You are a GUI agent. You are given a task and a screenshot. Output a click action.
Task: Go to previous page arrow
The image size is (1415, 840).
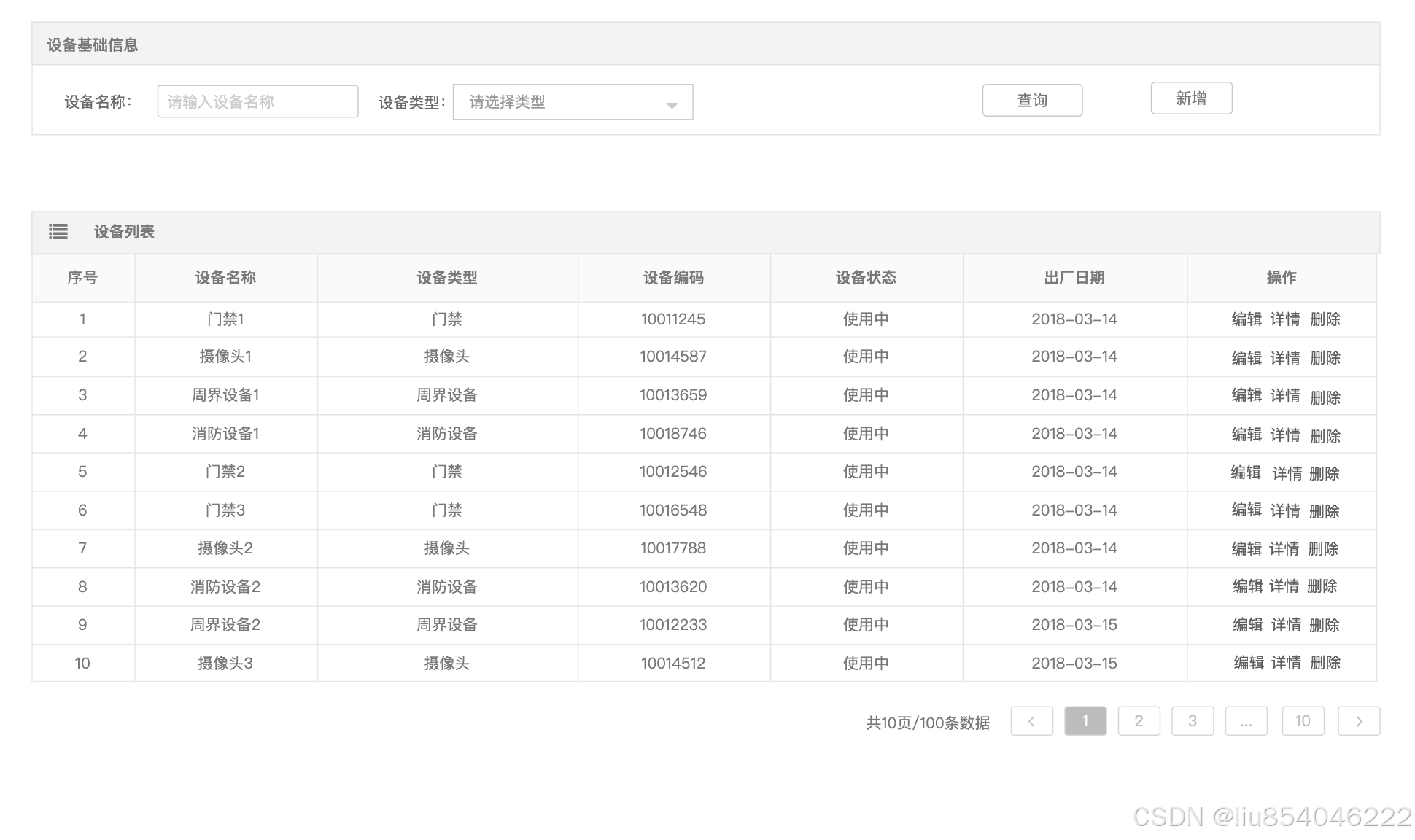[1031, 721]
